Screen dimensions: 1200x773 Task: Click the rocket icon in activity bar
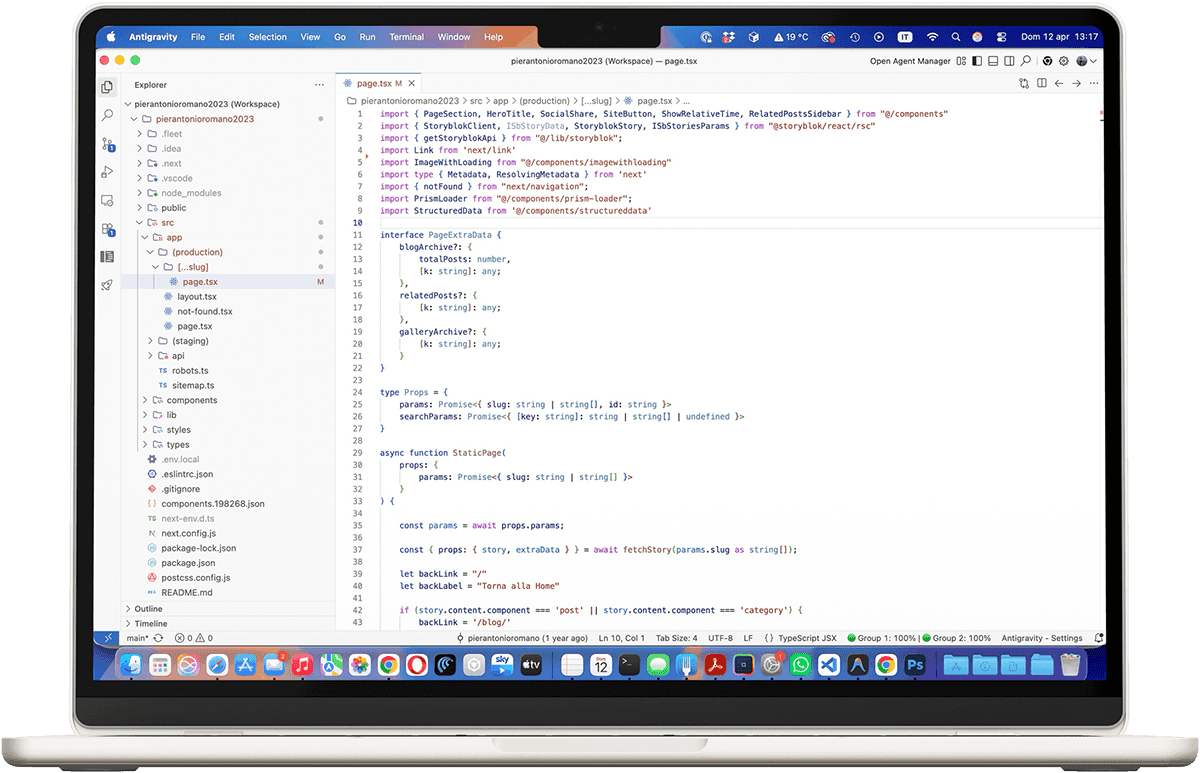coord(108,285)
